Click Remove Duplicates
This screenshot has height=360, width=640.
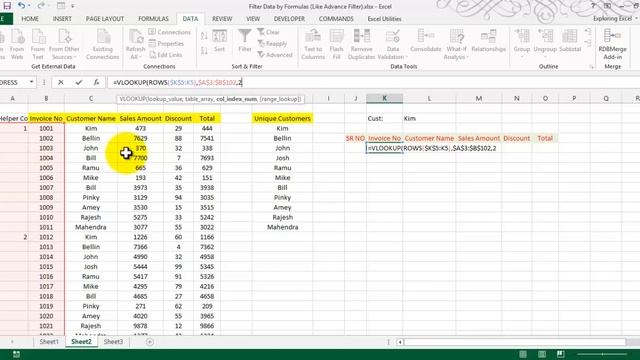[x=362, y=44]
